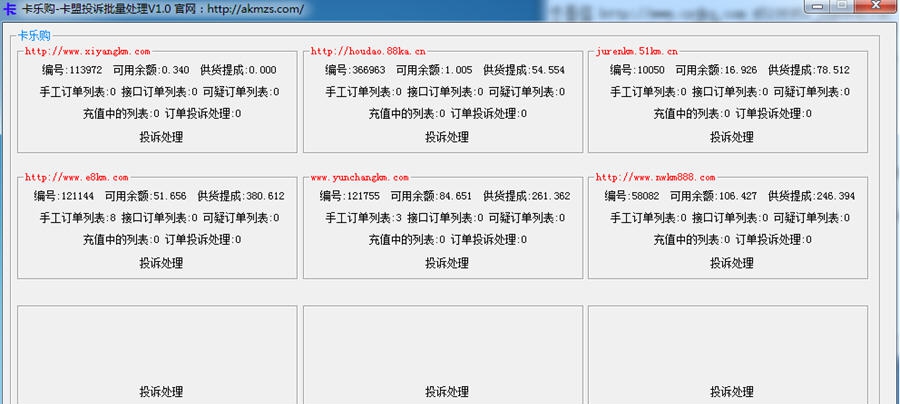Click 手工订单列表:8 in the e8km panel
The width and height of the screenshot is (900, 404).
coord(77,218)
